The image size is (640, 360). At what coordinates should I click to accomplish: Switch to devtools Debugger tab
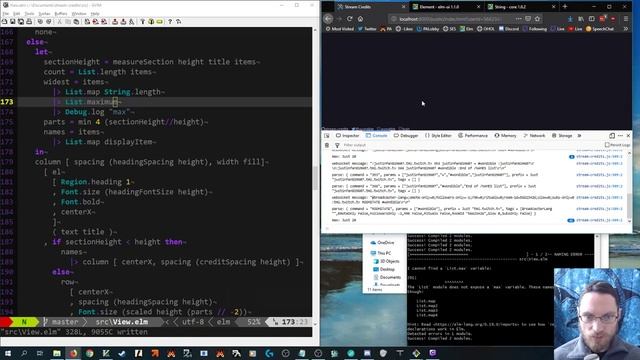click(x=406, y=136)
